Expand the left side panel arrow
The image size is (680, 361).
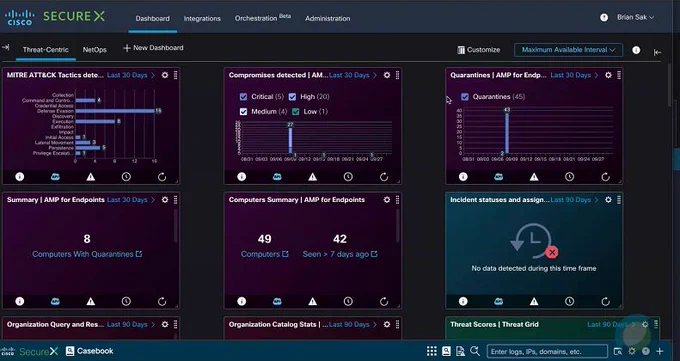coord(6,47)
